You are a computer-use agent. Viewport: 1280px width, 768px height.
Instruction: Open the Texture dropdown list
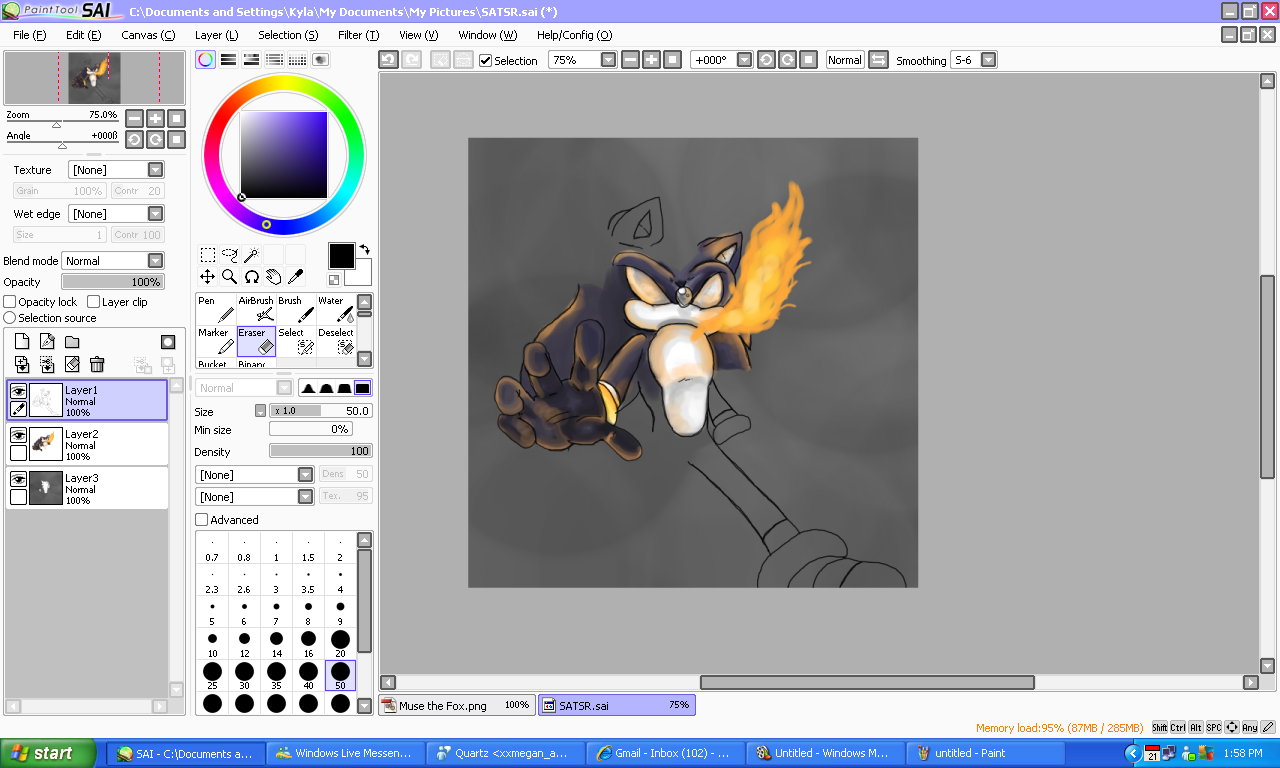(x=155, y=170)
